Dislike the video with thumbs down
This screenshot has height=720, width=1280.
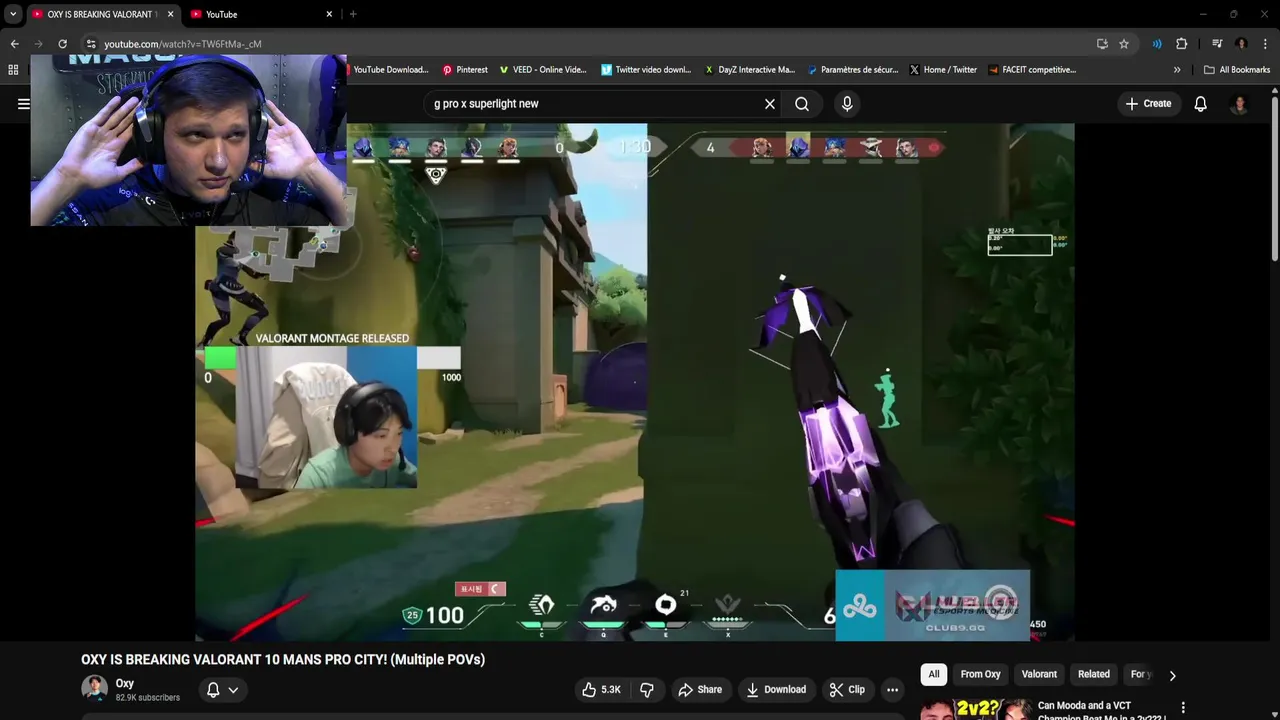[647, 689]
